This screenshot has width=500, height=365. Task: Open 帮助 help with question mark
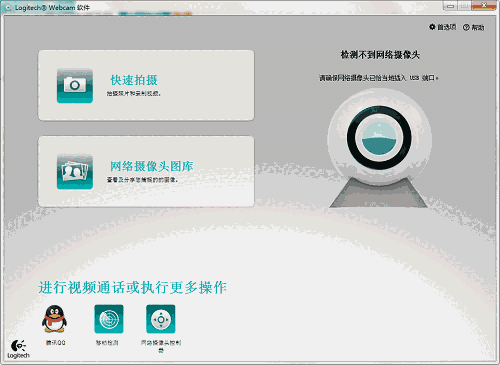[473, 27]
